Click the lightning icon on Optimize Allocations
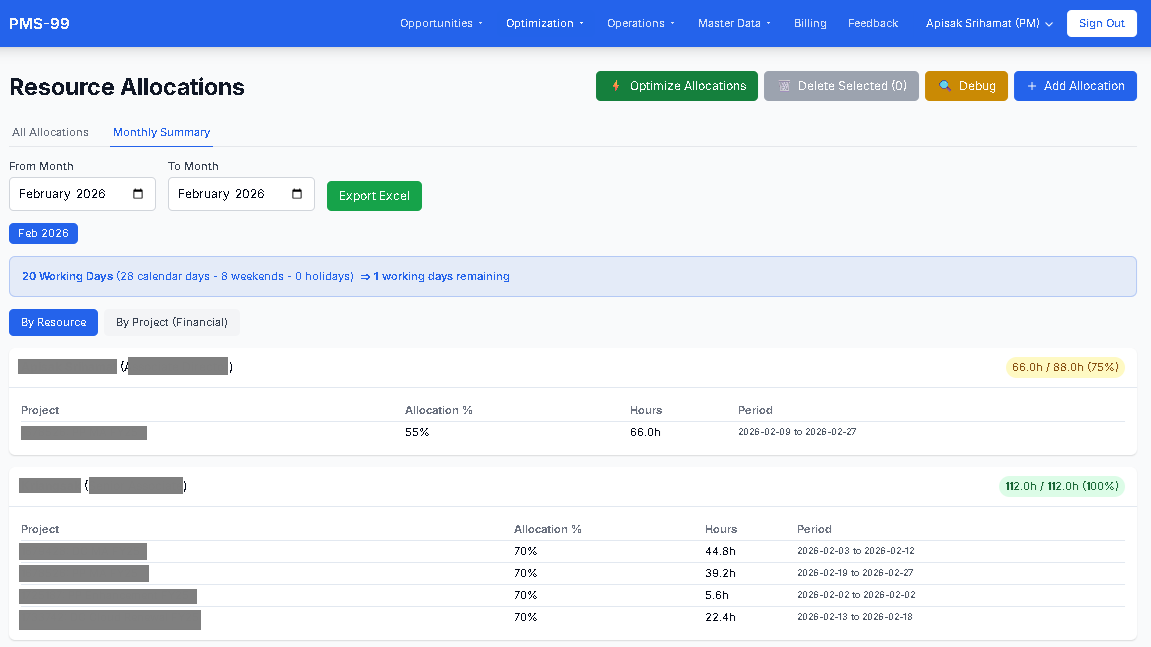The height and width of the screenshot is (647, 1151). [615, 86]
